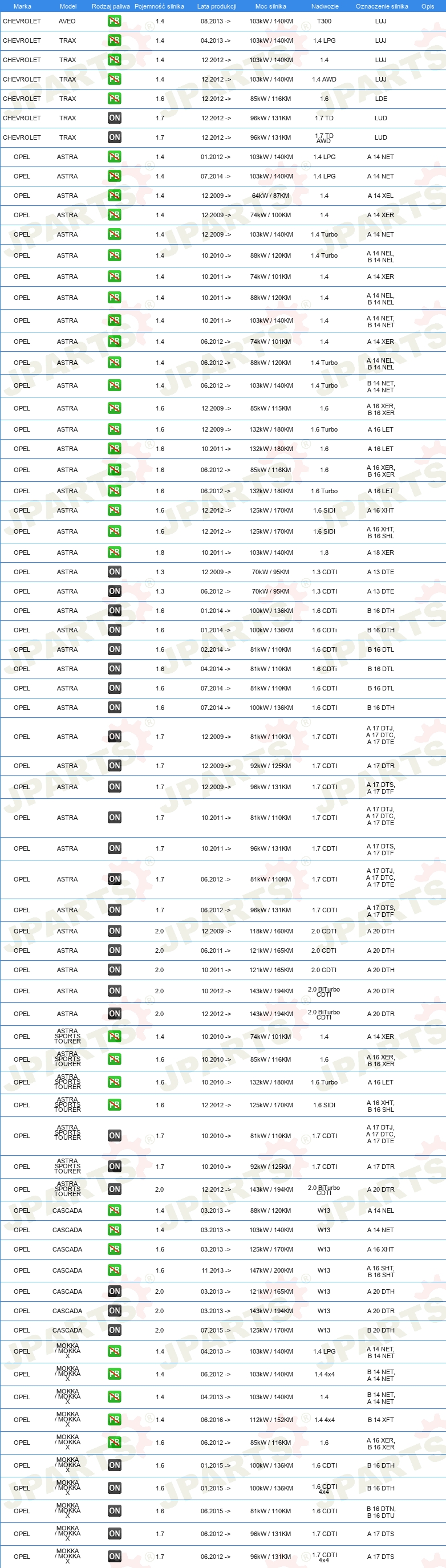Click the 74kW / 100KM power cell

[271, 215]
